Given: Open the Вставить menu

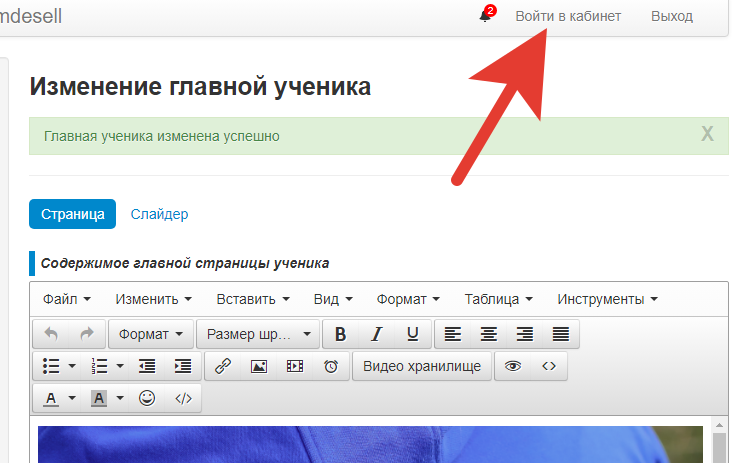Looking at the screenshot, I should (x=253, y=299).
